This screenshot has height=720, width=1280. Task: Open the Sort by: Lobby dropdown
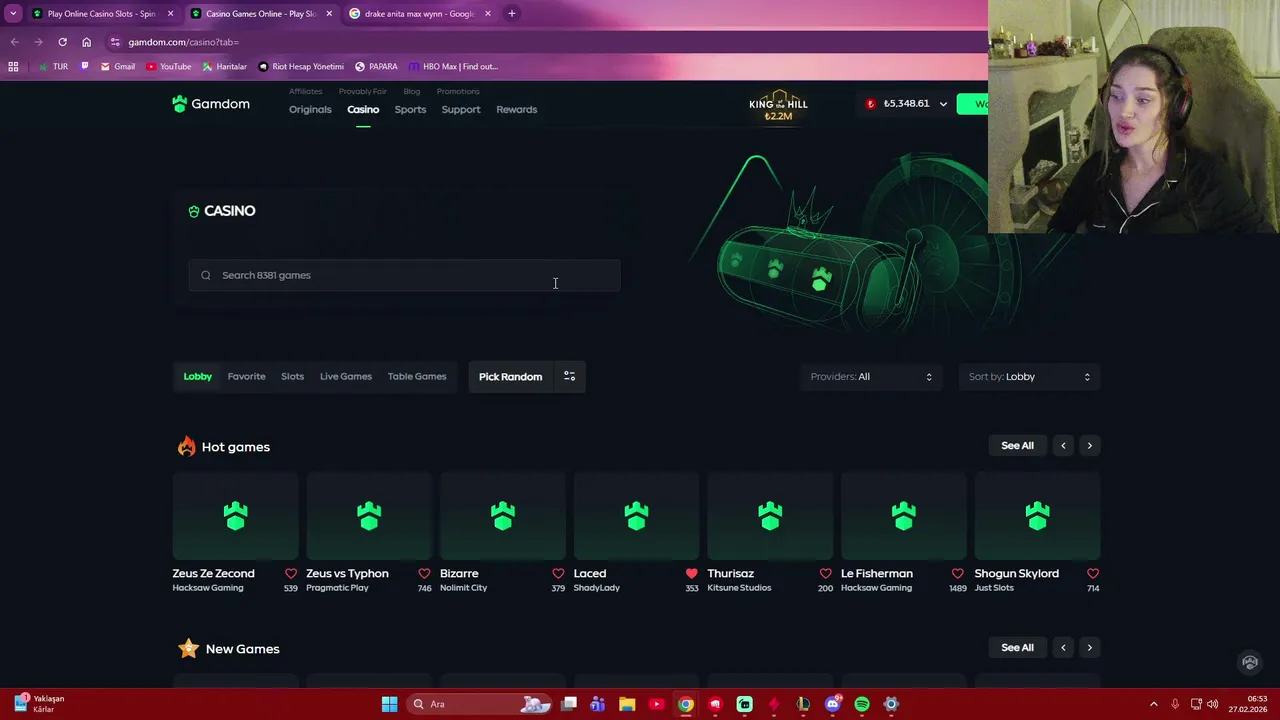[x=1029, y=377]
